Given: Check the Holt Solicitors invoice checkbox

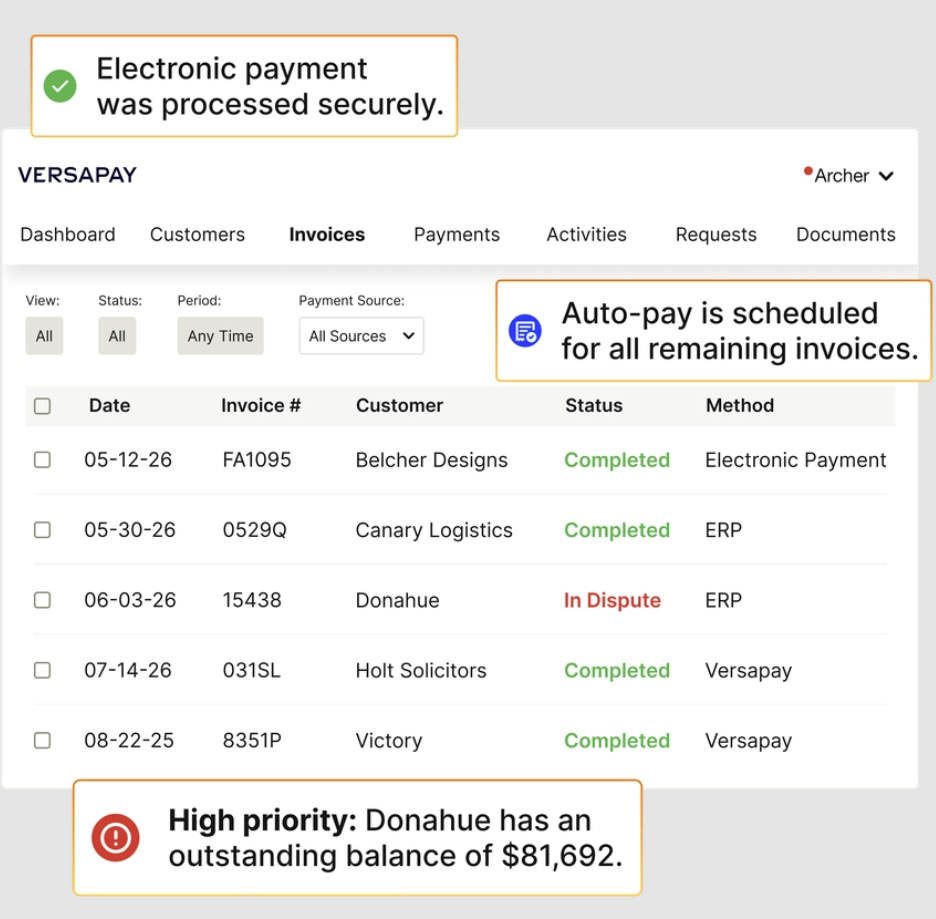Looking at the screenshot, I should pos(42,670).
